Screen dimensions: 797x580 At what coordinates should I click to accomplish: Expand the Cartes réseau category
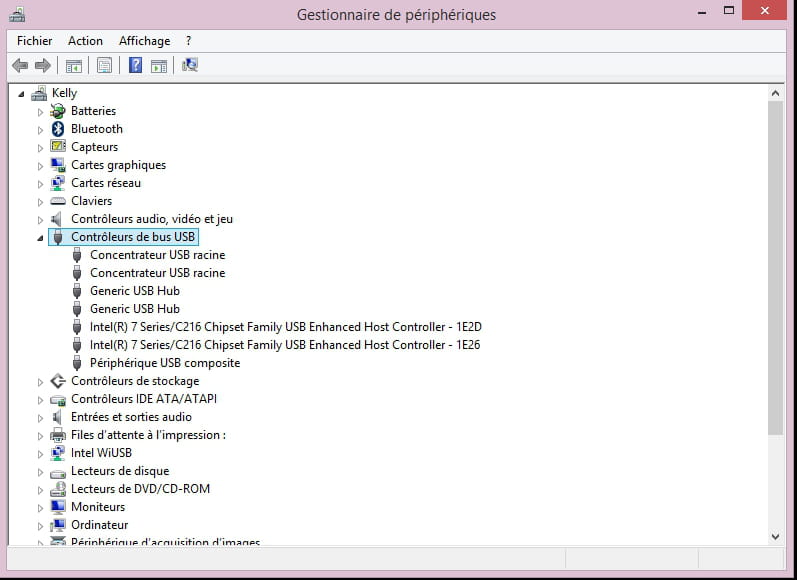tap(41, 183)
